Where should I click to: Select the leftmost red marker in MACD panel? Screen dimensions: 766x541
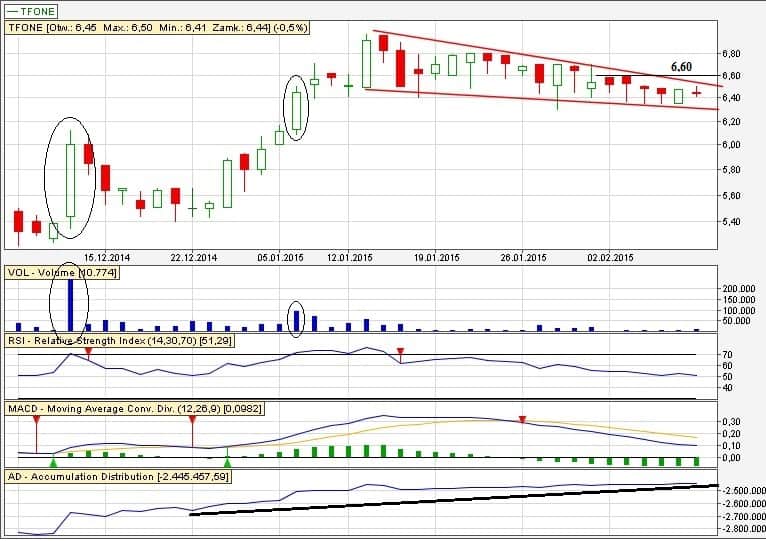point(36,419)
